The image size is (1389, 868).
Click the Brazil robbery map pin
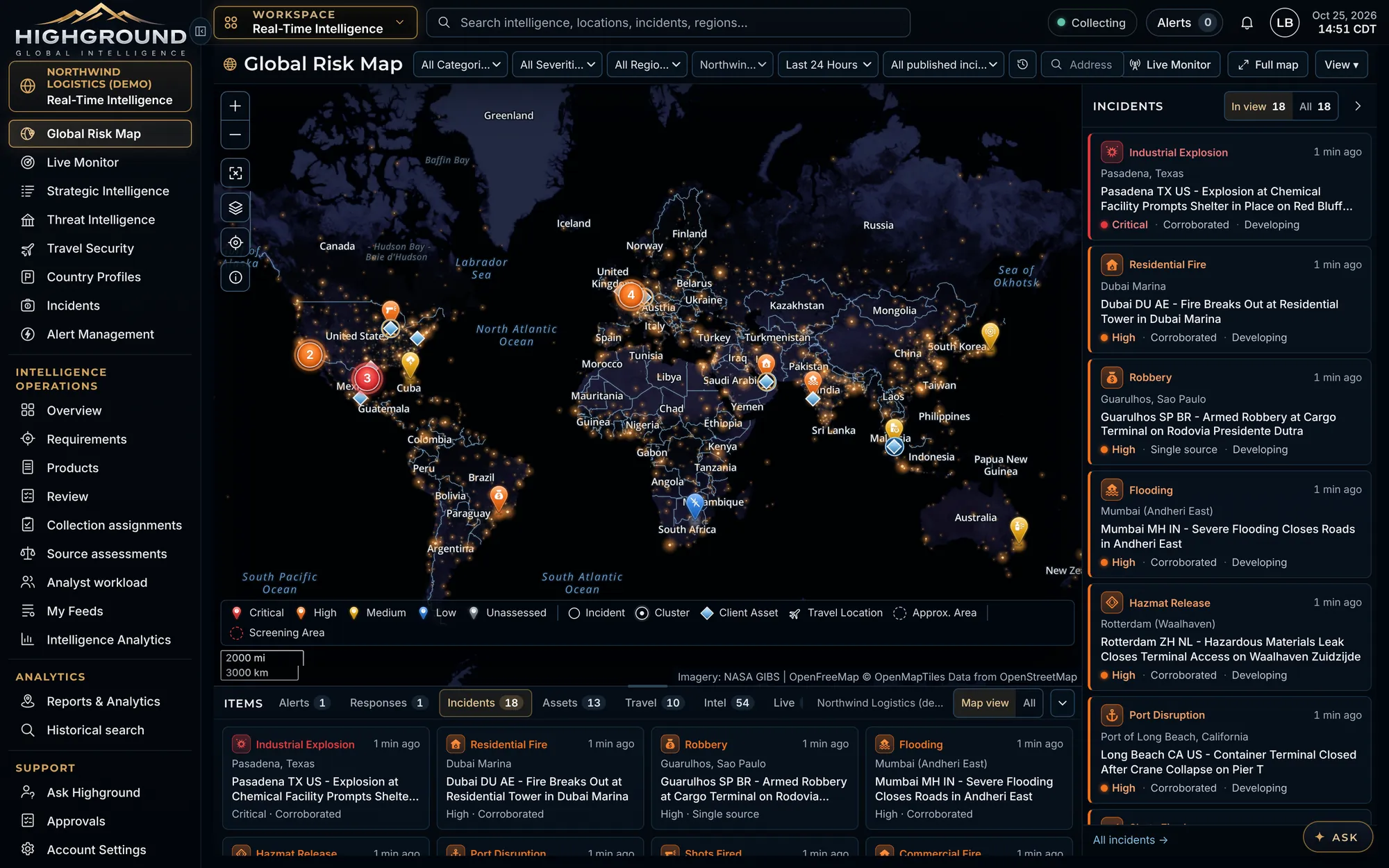pyautogui.click(x=499, y=497)
